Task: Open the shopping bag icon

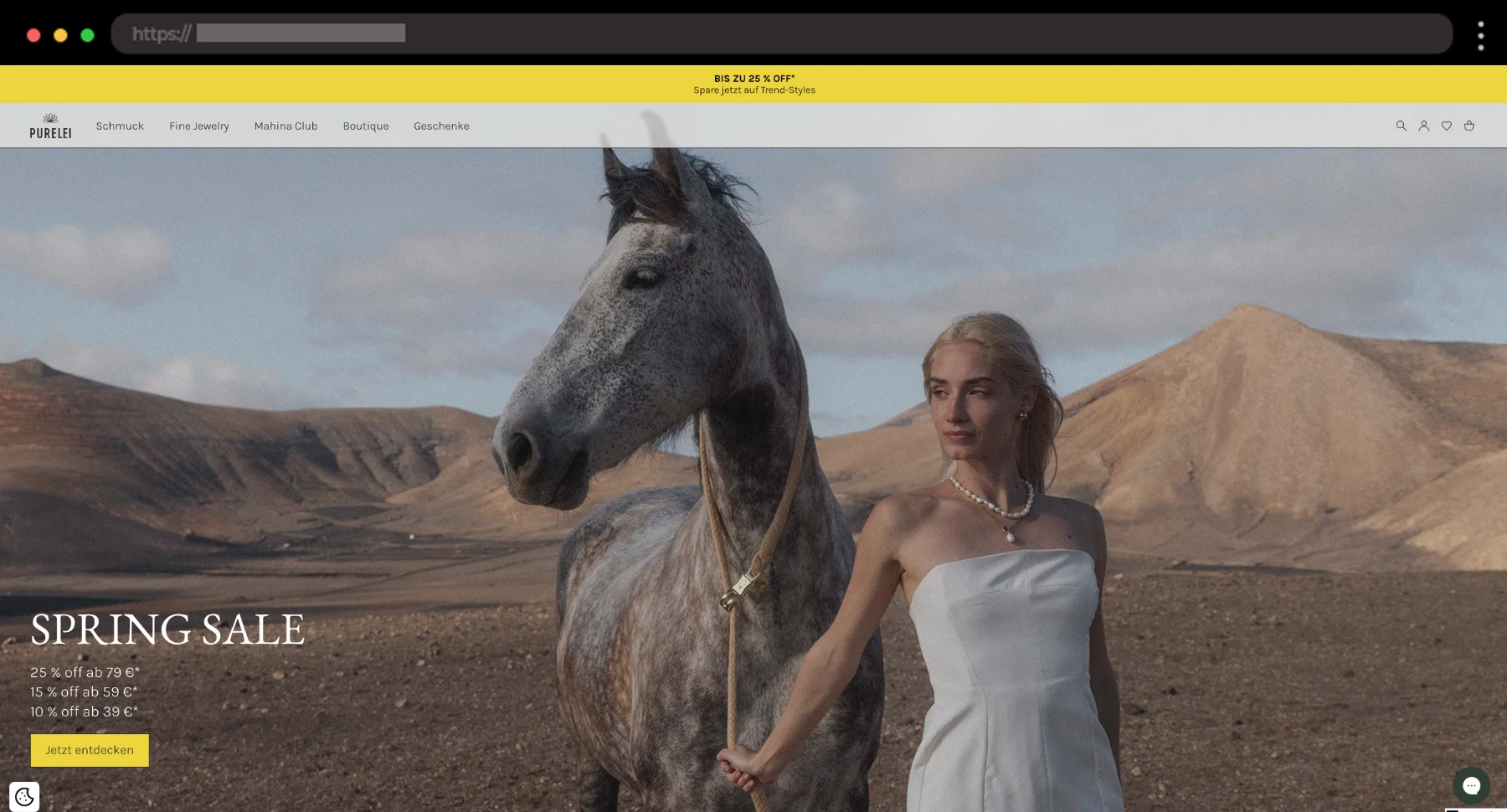Action: pyautogui.click(x=1468, y=126)
